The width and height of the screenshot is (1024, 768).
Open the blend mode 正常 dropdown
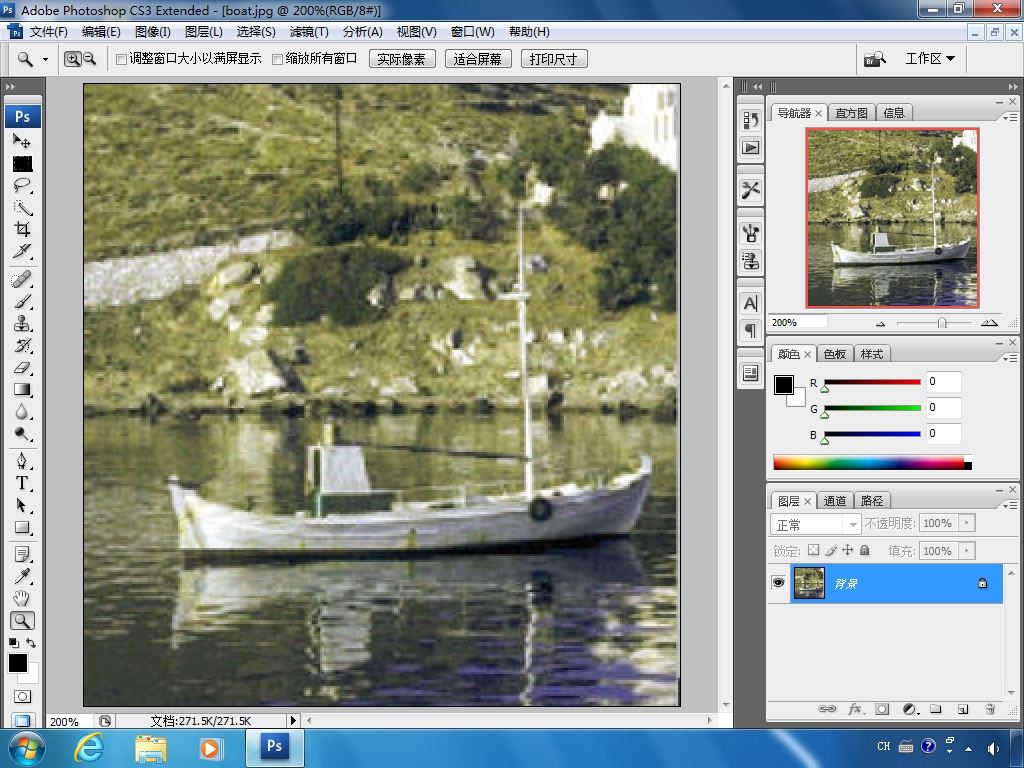pyautogui.click(x=816, y=524)
